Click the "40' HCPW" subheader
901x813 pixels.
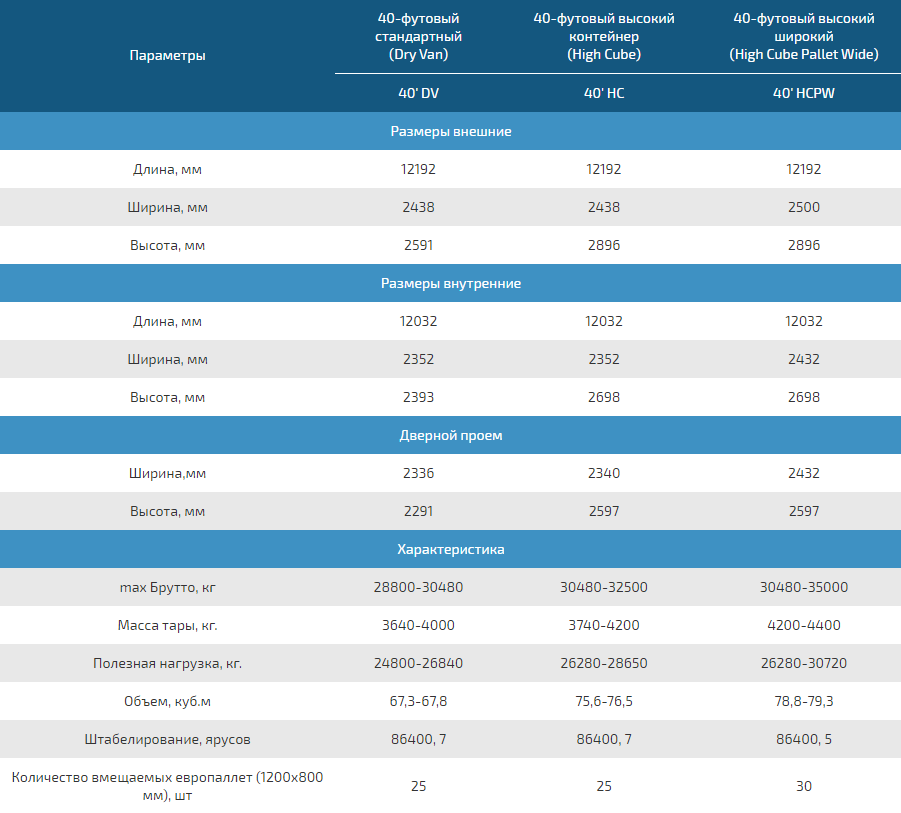[804, 93]
